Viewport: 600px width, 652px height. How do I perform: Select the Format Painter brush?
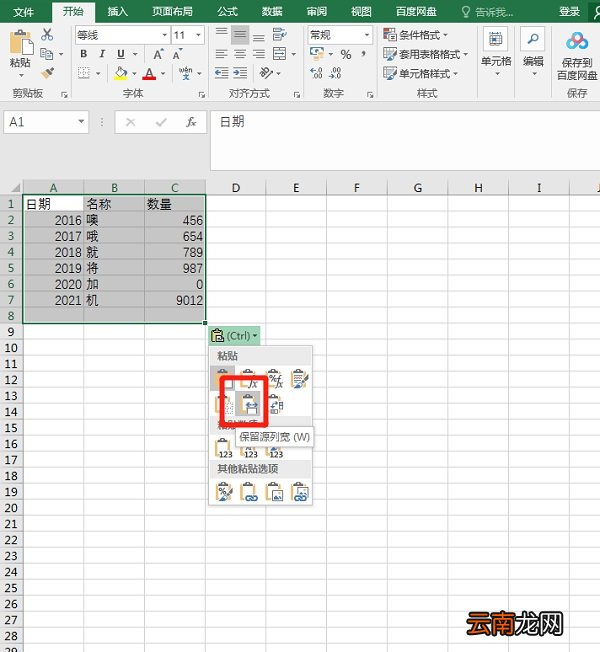click(47, 73)
